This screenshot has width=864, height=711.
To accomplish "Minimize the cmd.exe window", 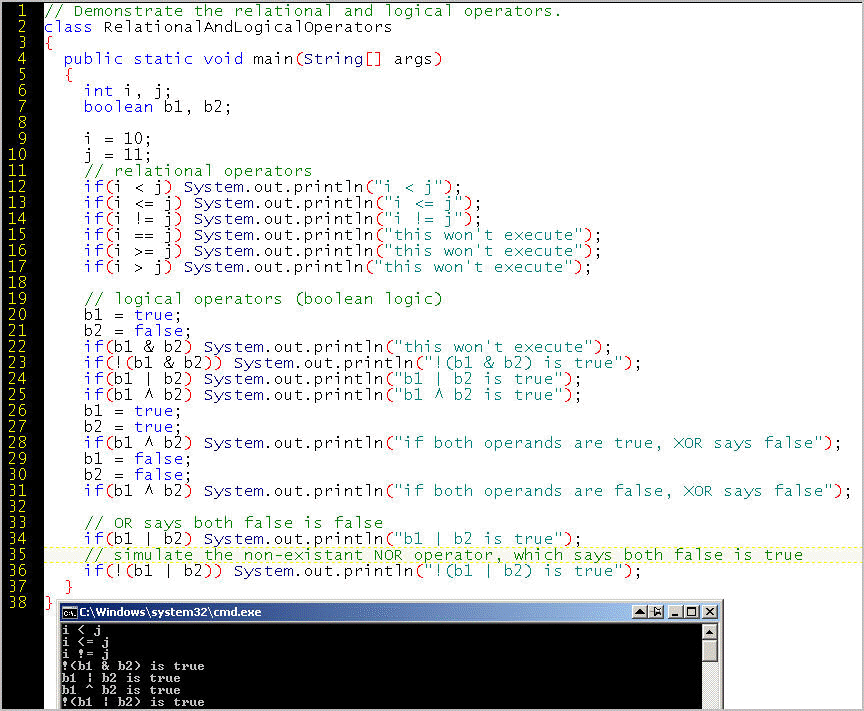I will (x=675, y=612).
